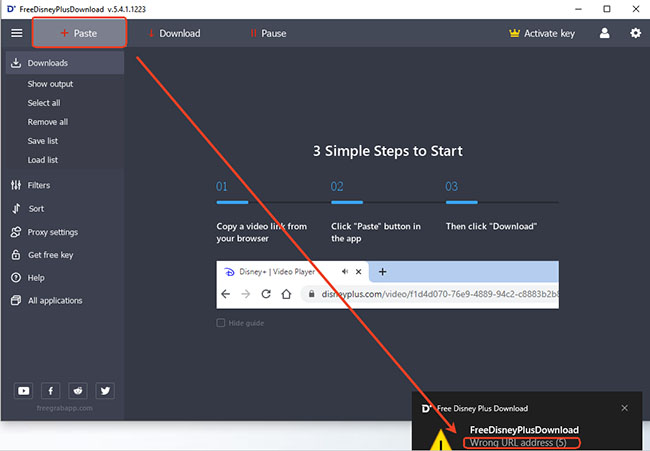Click FreeDisneyPlusDownload notification title
Image resolution: width=650 pixels, height=451 pixels.
click(x=524, y=430)
